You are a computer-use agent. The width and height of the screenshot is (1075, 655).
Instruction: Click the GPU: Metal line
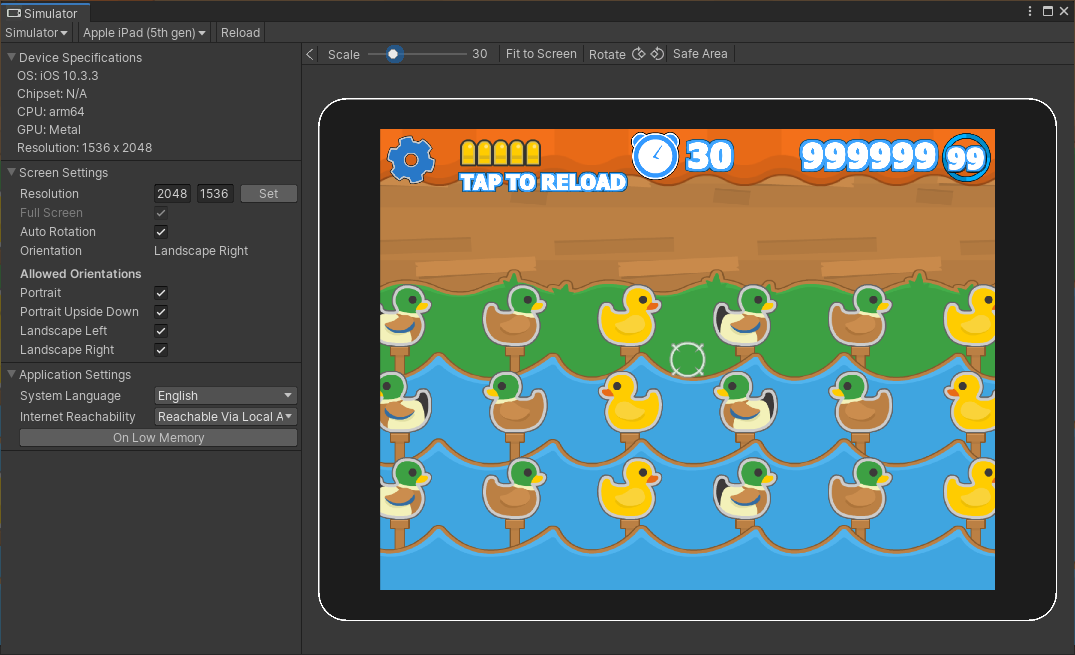(49, 130)
